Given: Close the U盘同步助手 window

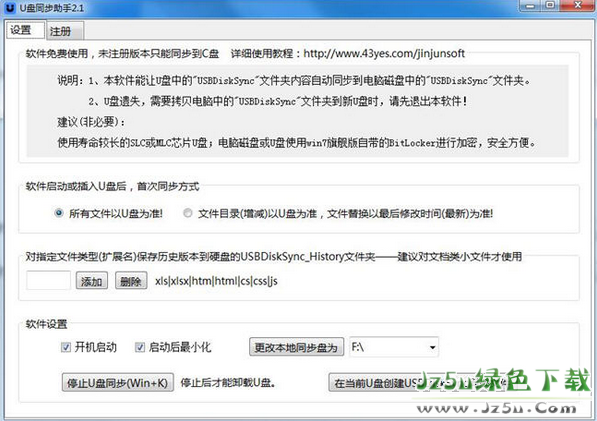Looking at the screenshot, I should tap(578, 5).
